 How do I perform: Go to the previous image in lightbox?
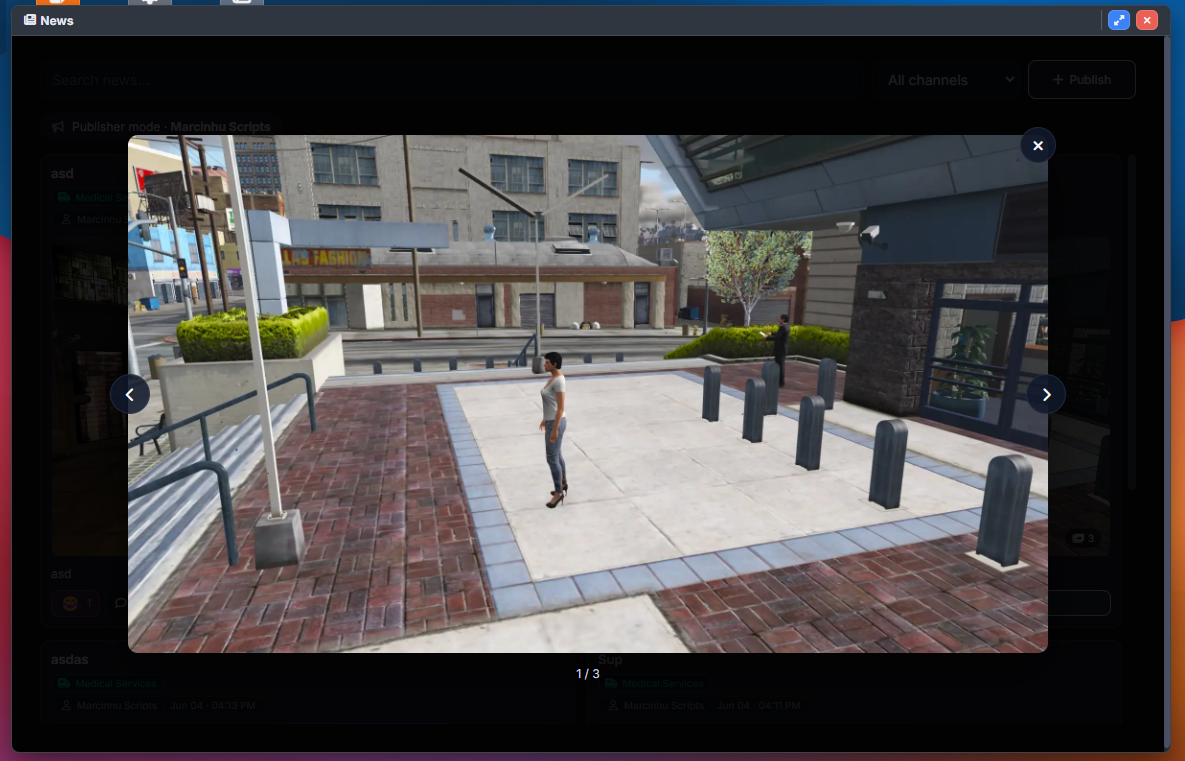tap(129, 394)
